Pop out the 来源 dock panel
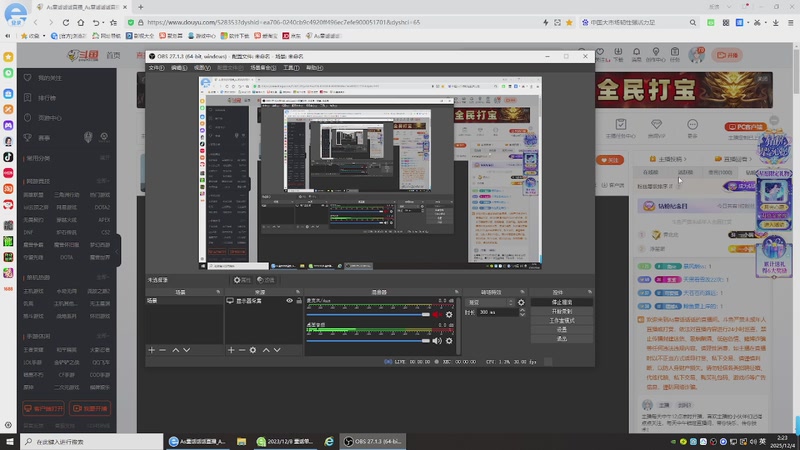 click(298, 292)
